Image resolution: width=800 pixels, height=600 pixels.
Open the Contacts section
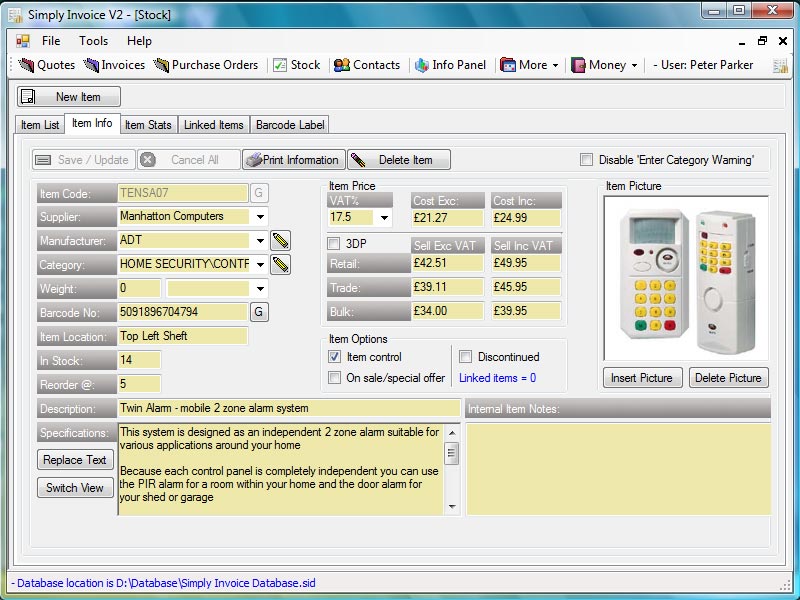point(367,65)
